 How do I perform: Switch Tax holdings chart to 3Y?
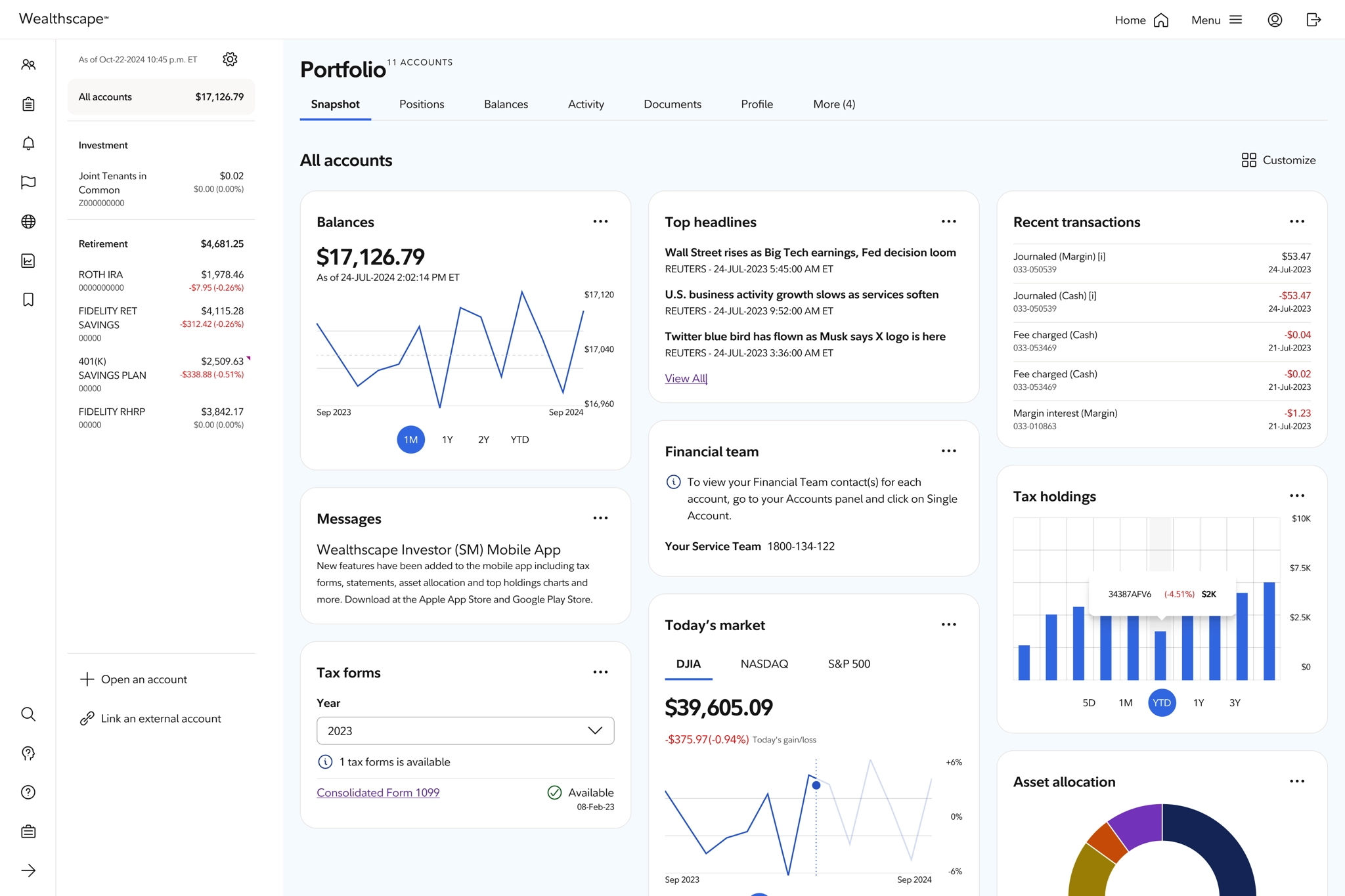[x=1235, y=703]
